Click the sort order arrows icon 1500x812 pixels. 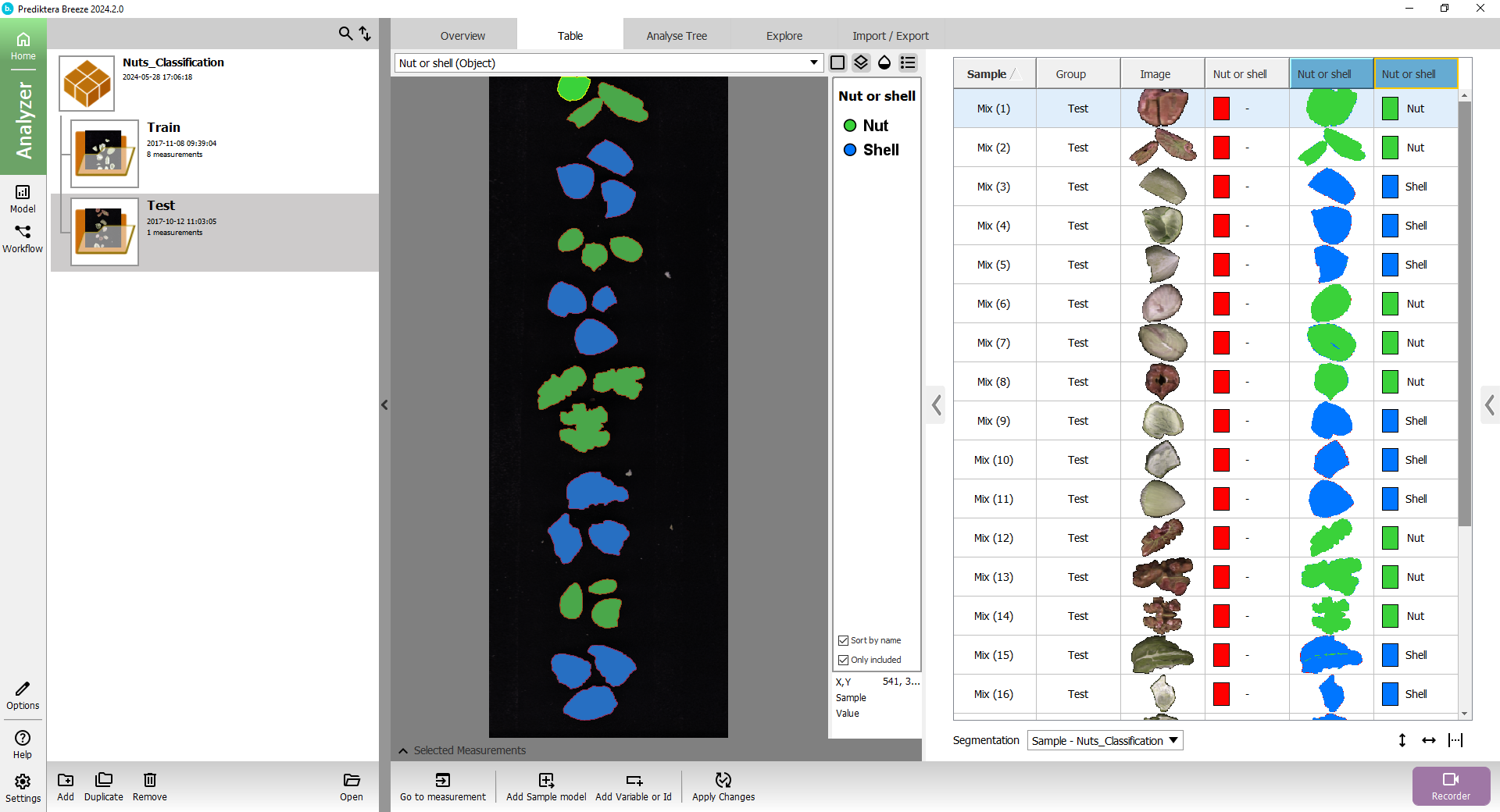(365, 34)
